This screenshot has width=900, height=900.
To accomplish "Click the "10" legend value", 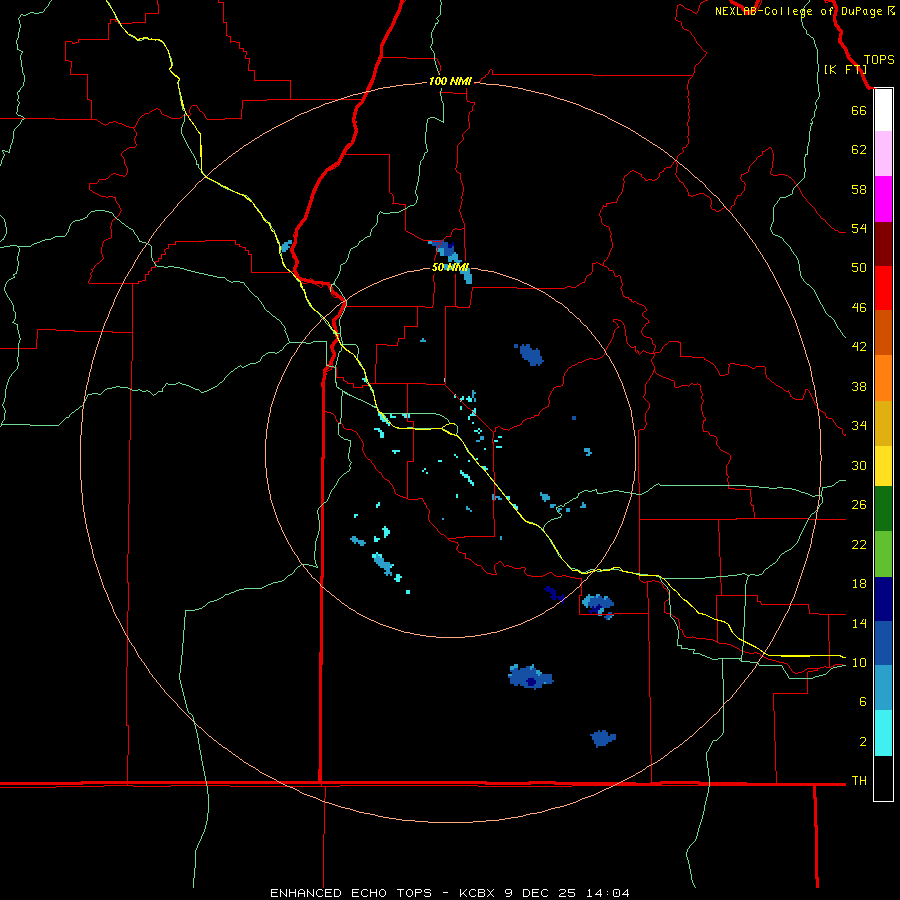I will (x=859, y=663).
